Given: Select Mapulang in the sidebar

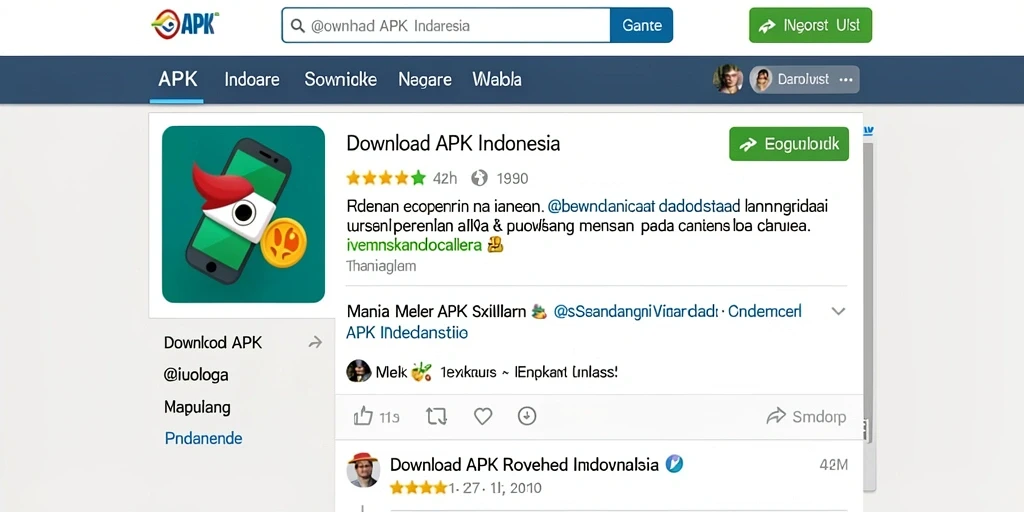Looking at the screenshot, I should [x=197, y=408].
